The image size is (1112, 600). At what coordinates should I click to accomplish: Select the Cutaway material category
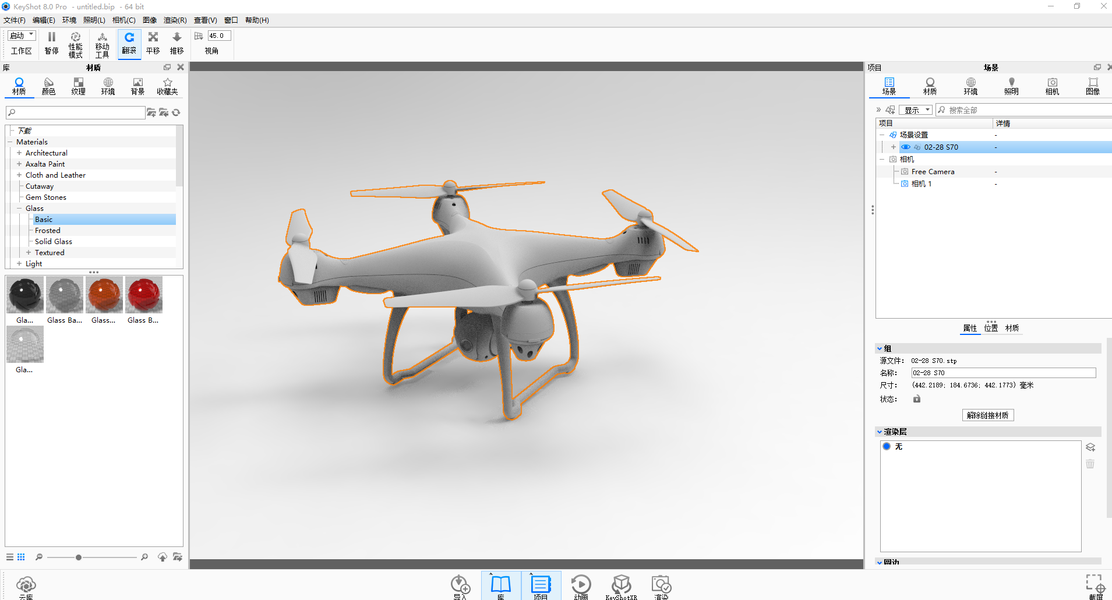pos(39,187)
